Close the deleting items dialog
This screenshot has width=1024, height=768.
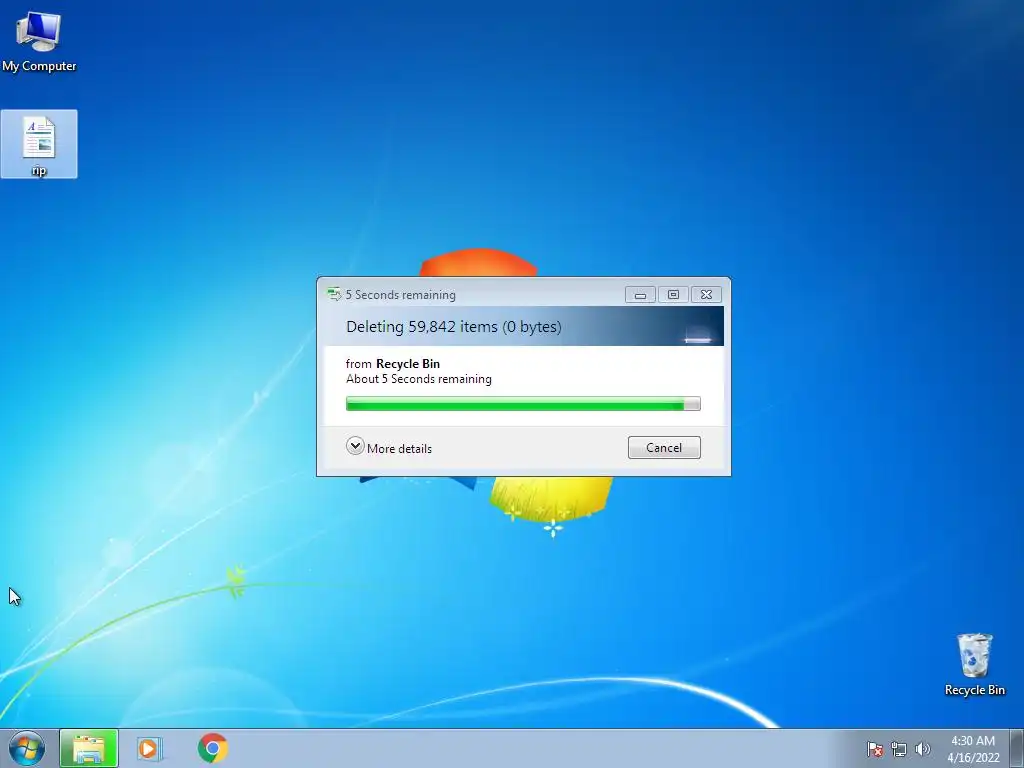click(x=706, y=295)
